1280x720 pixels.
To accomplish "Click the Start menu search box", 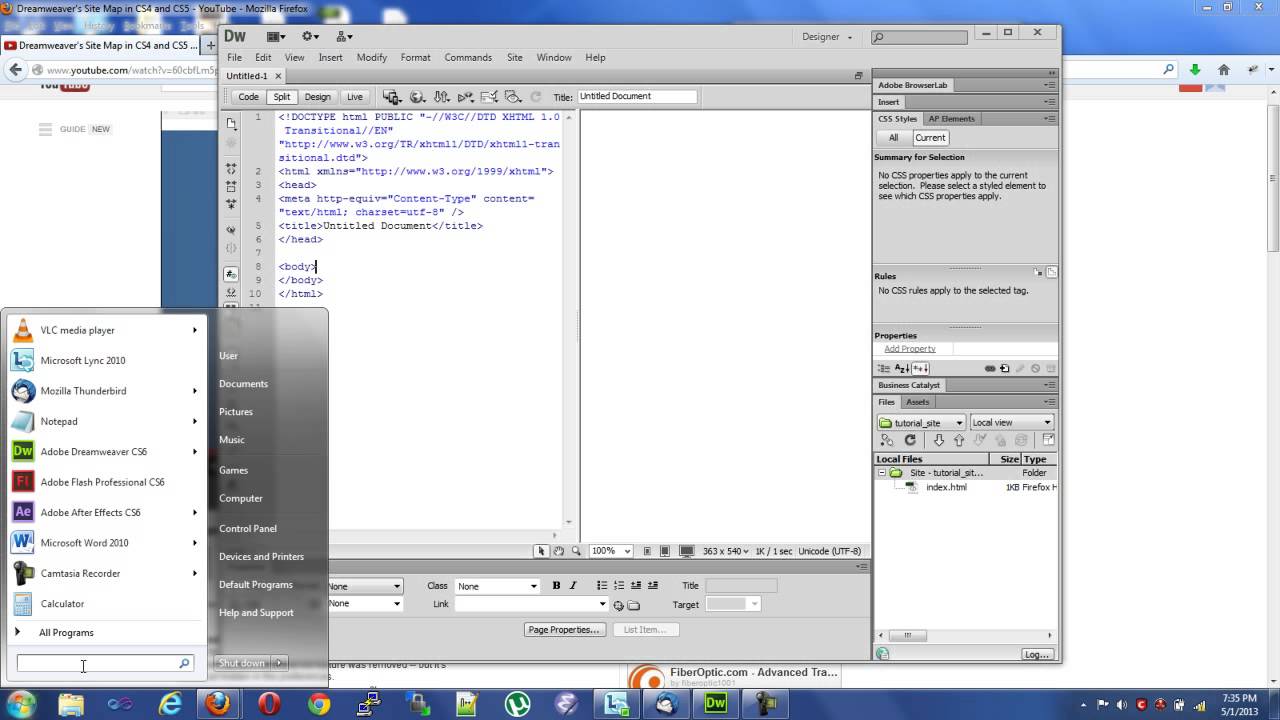I will point(104,664).
